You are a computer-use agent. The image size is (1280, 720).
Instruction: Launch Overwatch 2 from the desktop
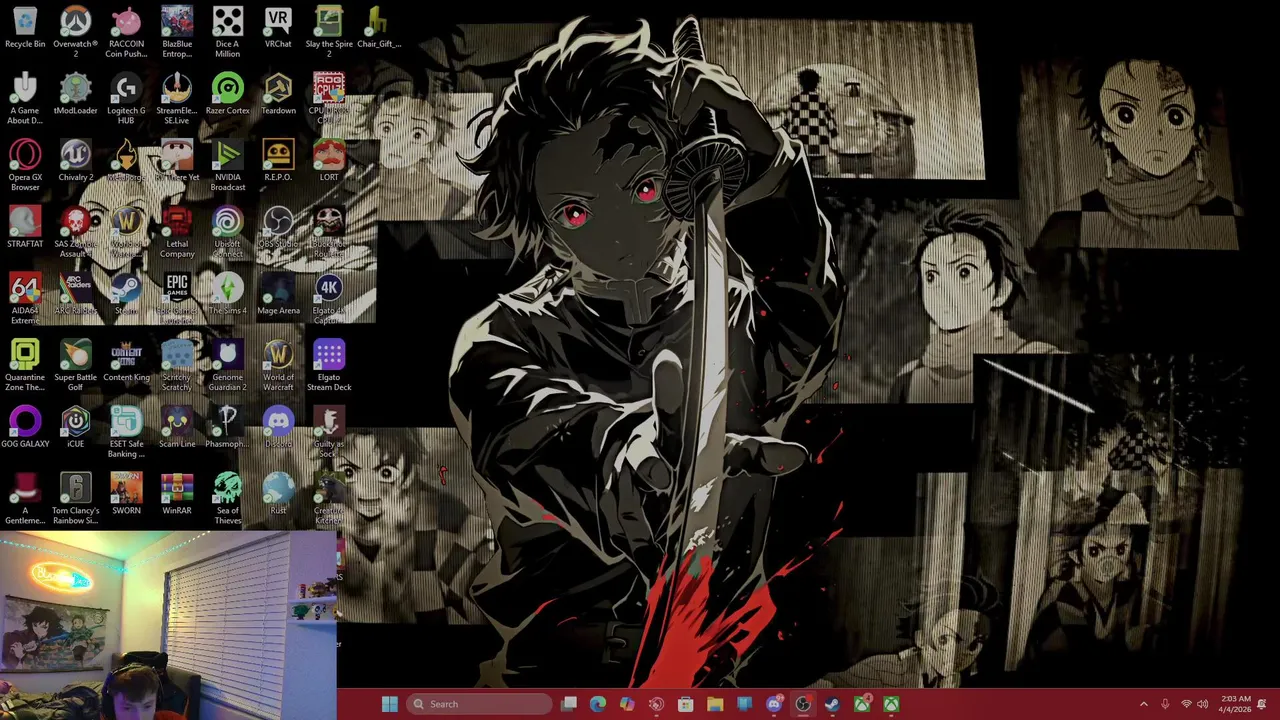tap(75, 32)
